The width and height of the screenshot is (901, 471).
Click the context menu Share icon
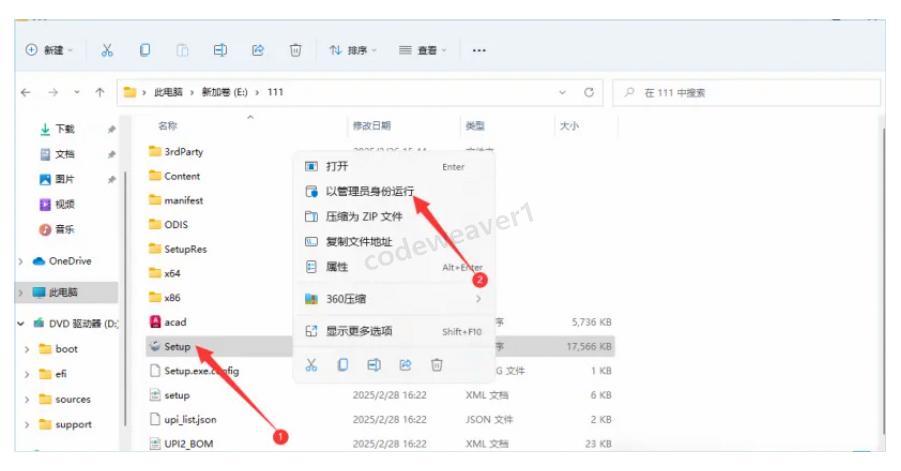tap(406, 365)
